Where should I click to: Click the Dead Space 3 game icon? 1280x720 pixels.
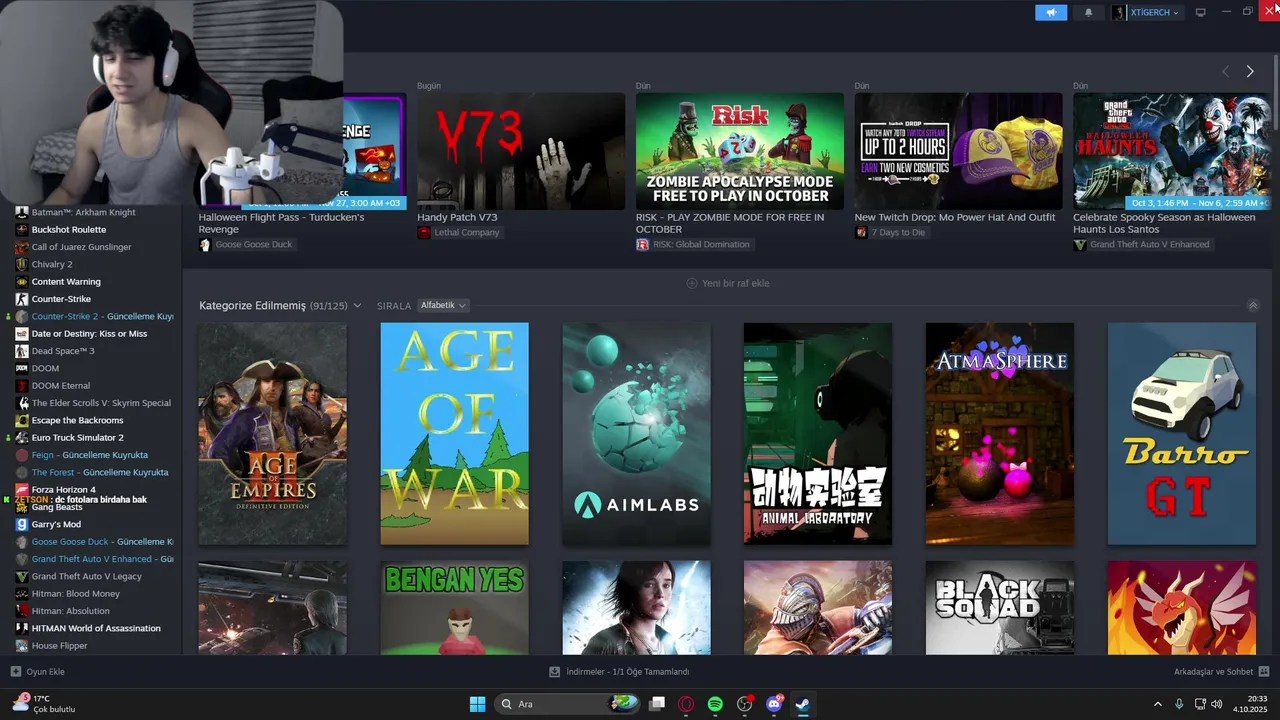click(x=22, y=351)
